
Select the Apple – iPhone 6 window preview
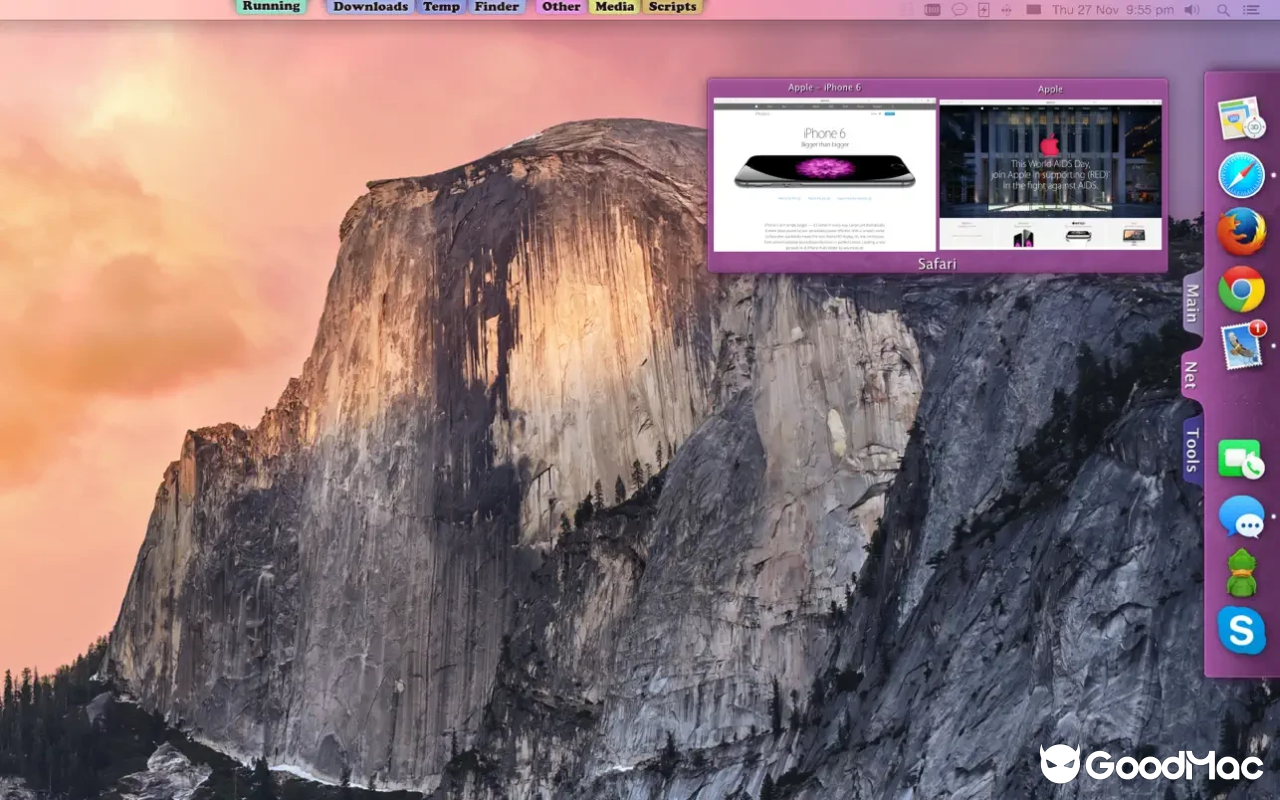click(x=824, y=174)
